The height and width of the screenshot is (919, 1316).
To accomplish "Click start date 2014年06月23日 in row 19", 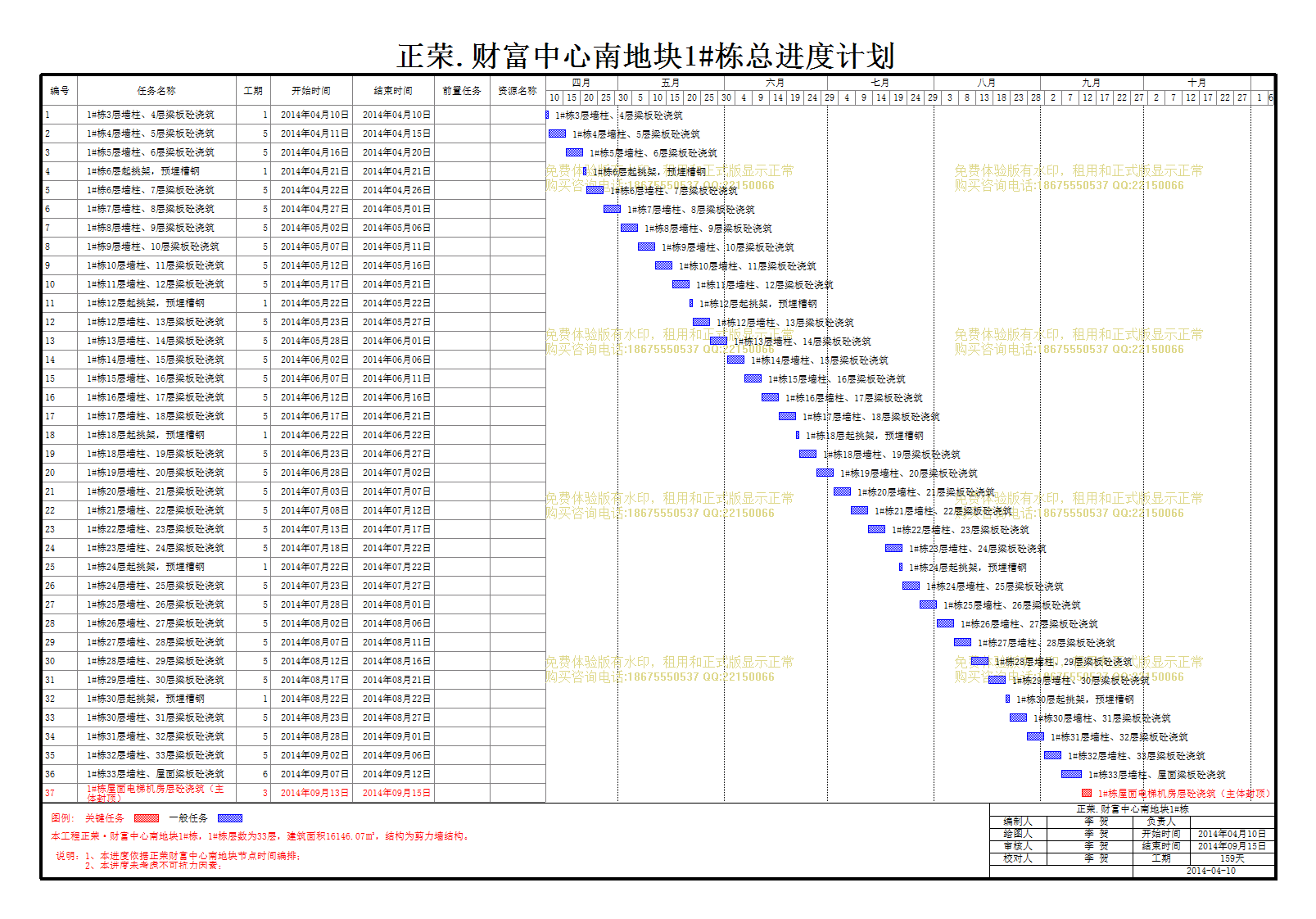I will click(x=314, y=454).
